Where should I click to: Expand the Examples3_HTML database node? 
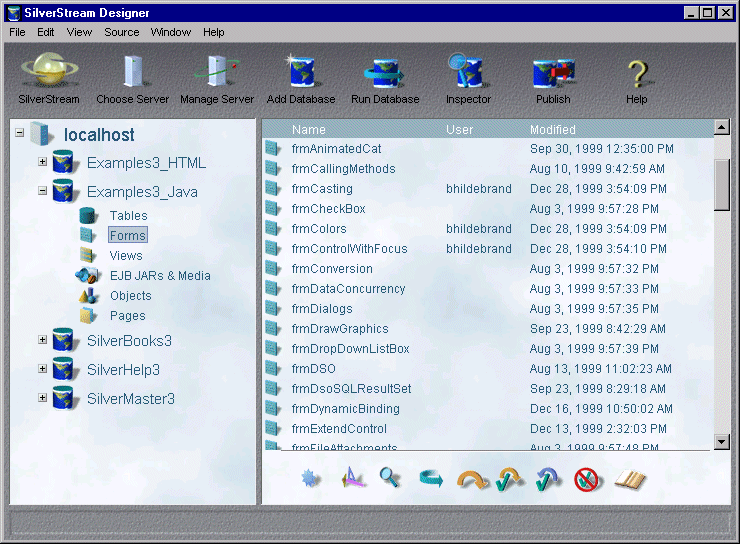point(42,161)
